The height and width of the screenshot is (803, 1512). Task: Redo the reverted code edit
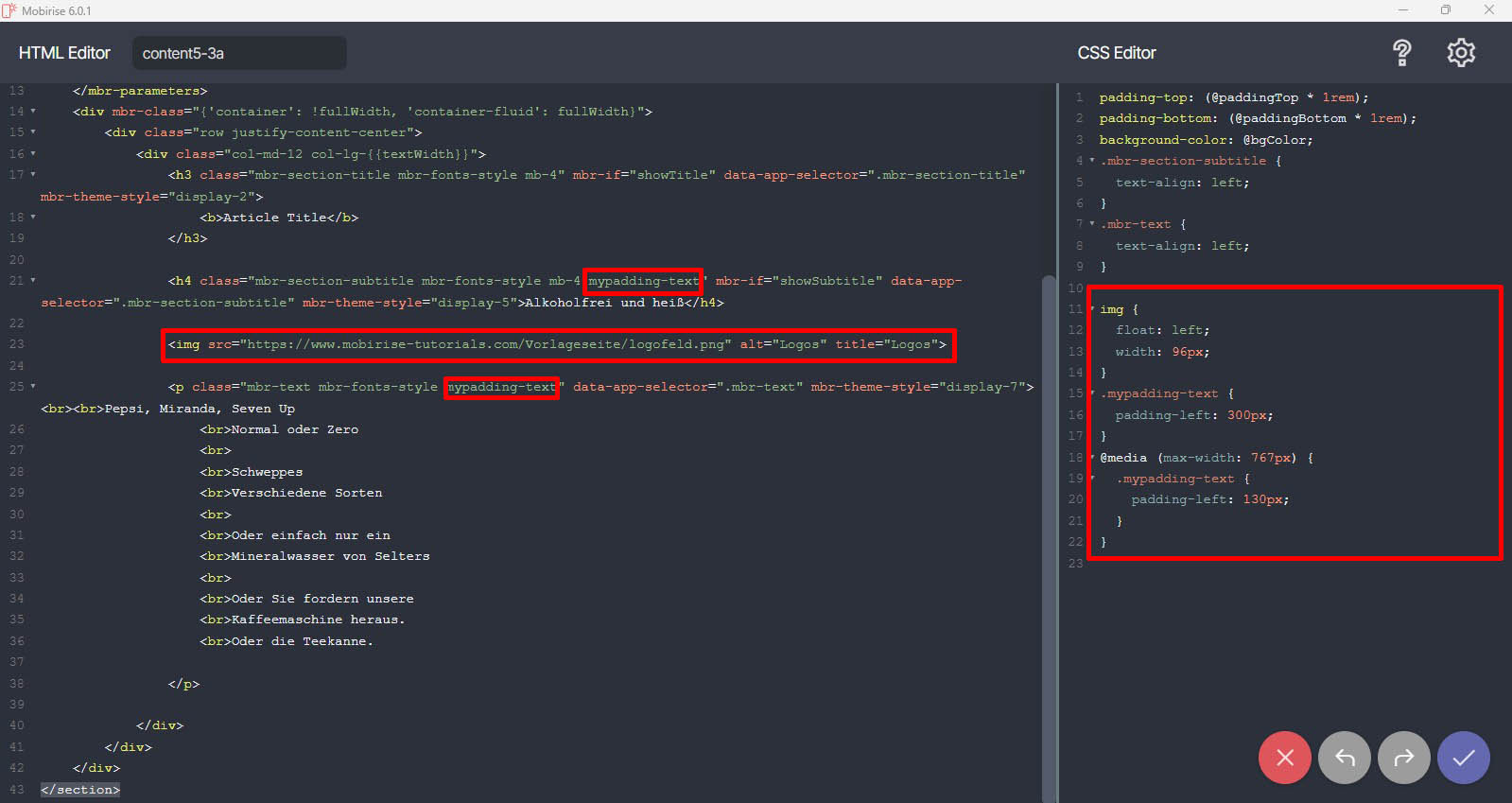[x=1403, y=758]
